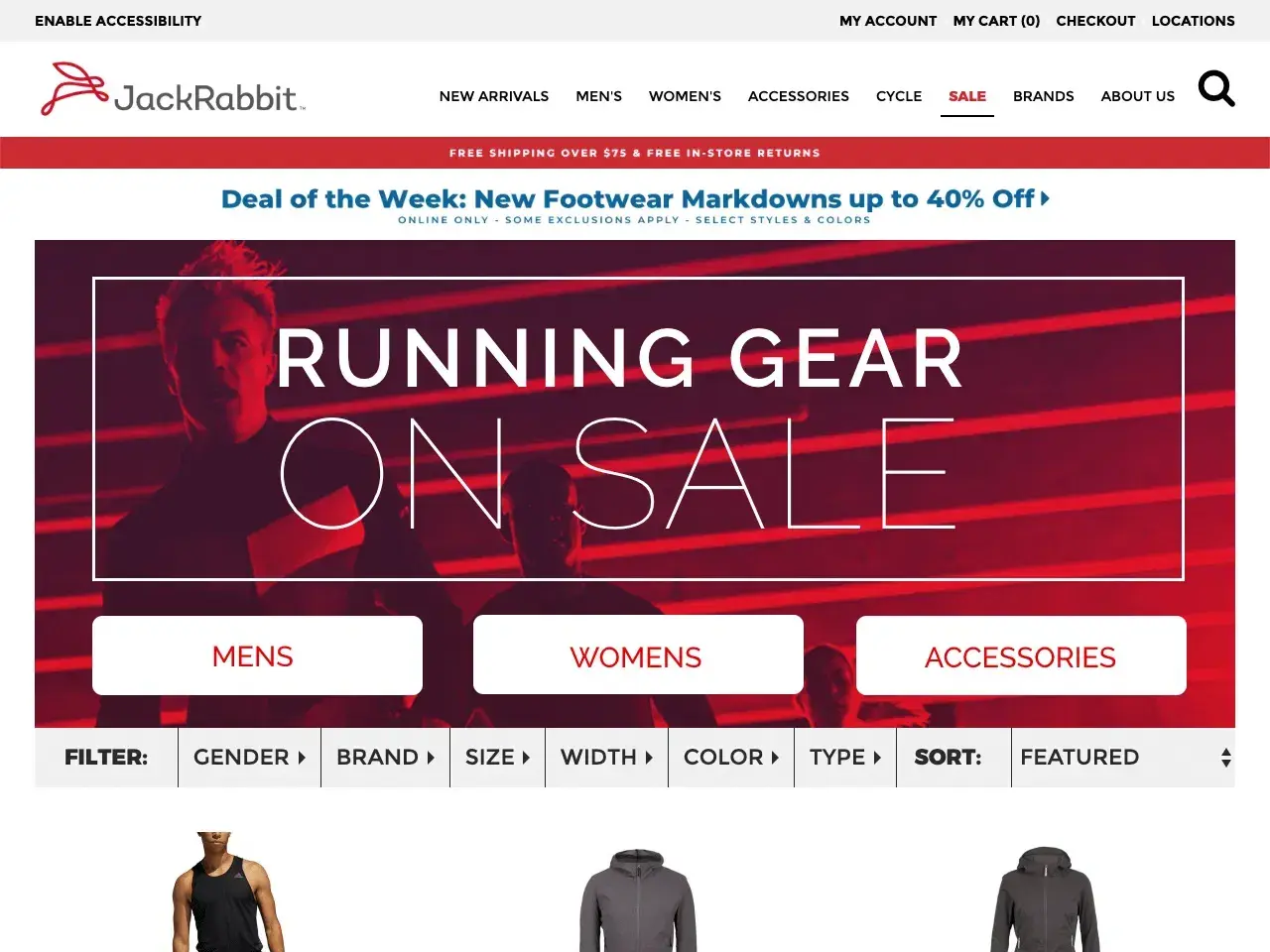Select the Sale menu tab

(x=967, y=96)
